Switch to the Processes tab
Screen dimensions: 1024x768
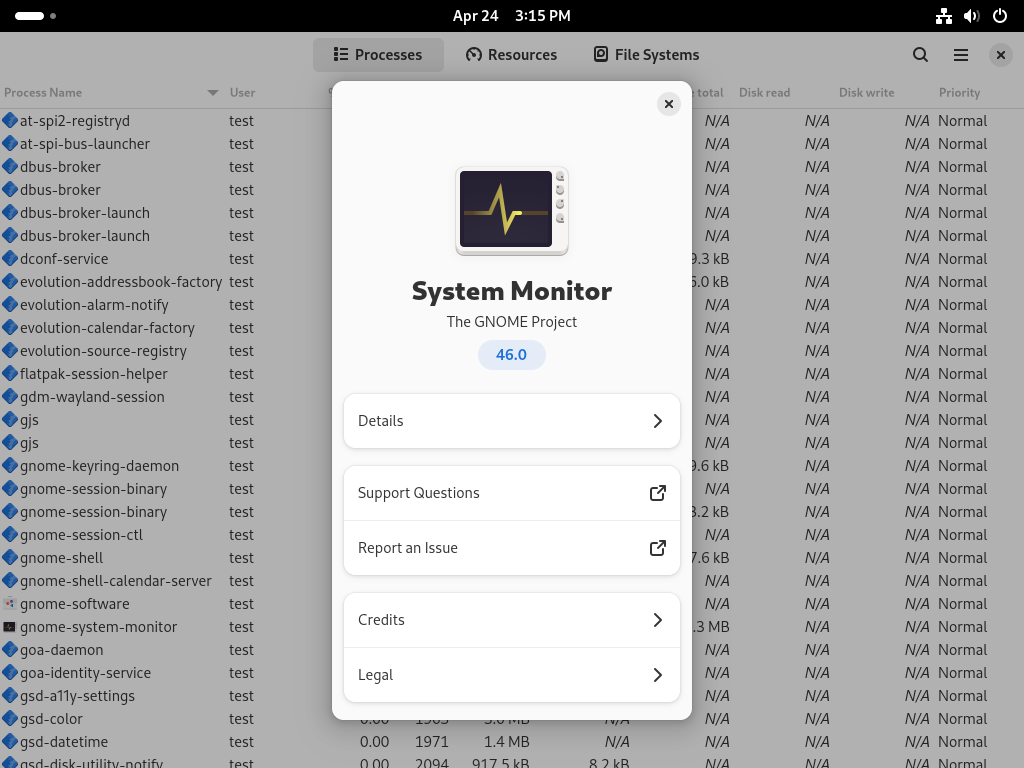378,55
